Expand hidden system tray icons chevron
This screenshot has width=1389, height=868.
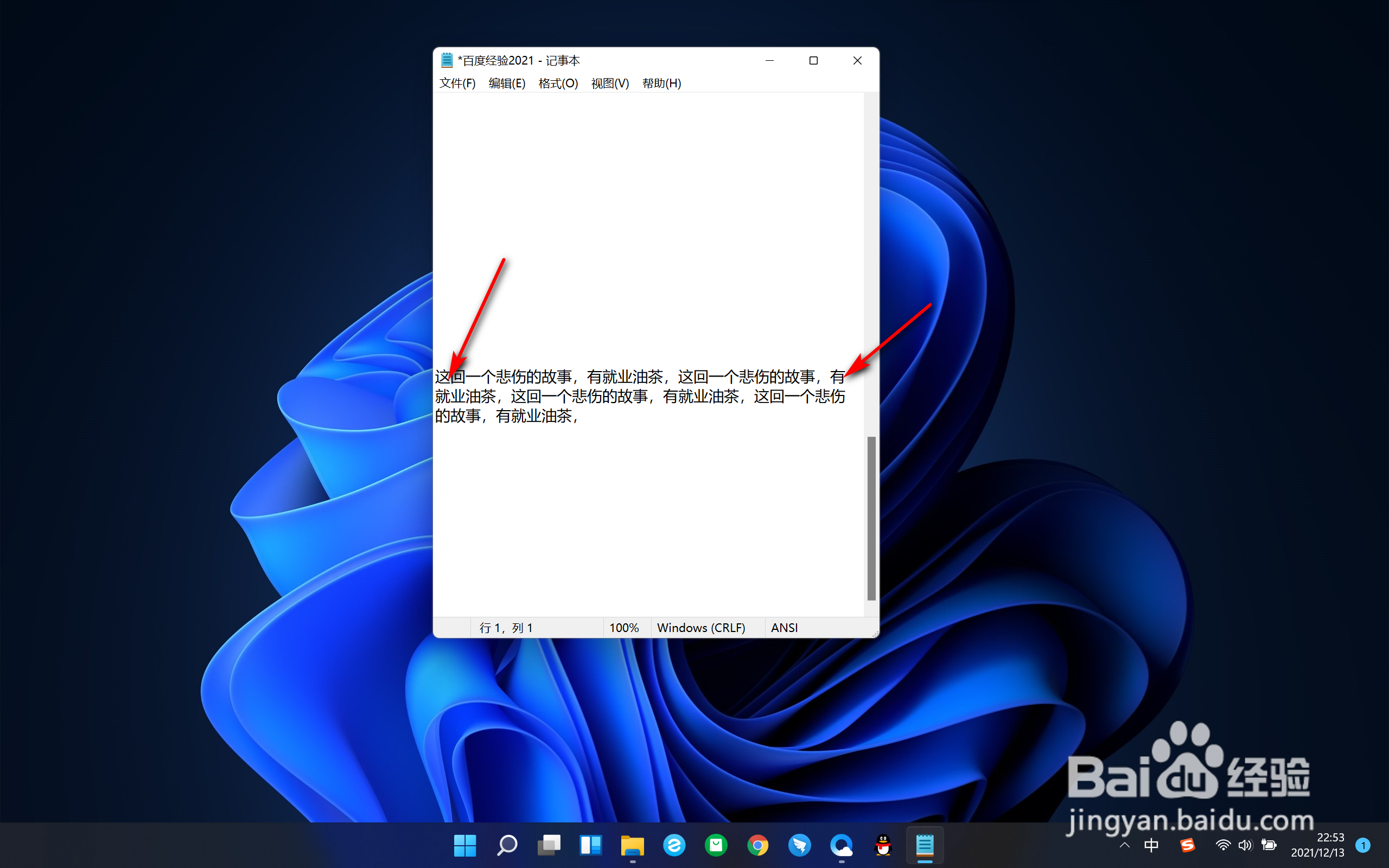coord(1124,845)
